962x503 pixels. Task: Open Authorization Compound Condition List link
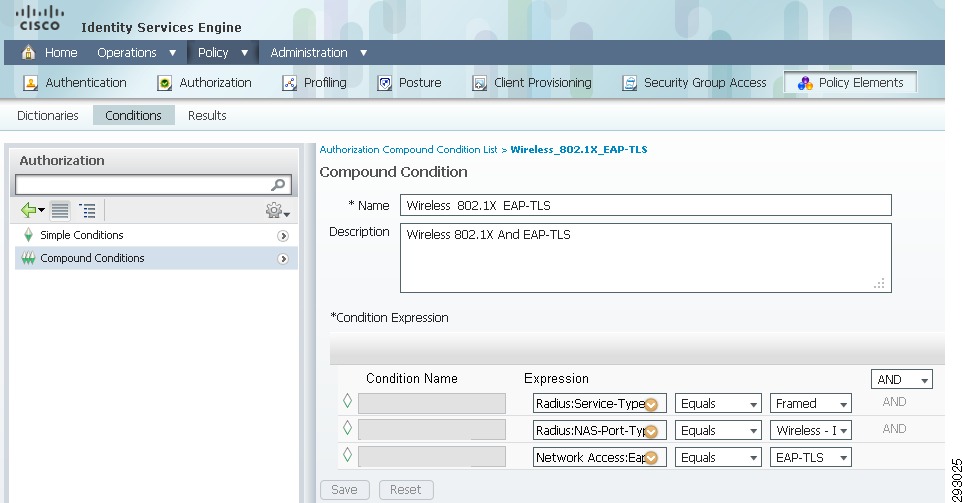click(409, 150)
